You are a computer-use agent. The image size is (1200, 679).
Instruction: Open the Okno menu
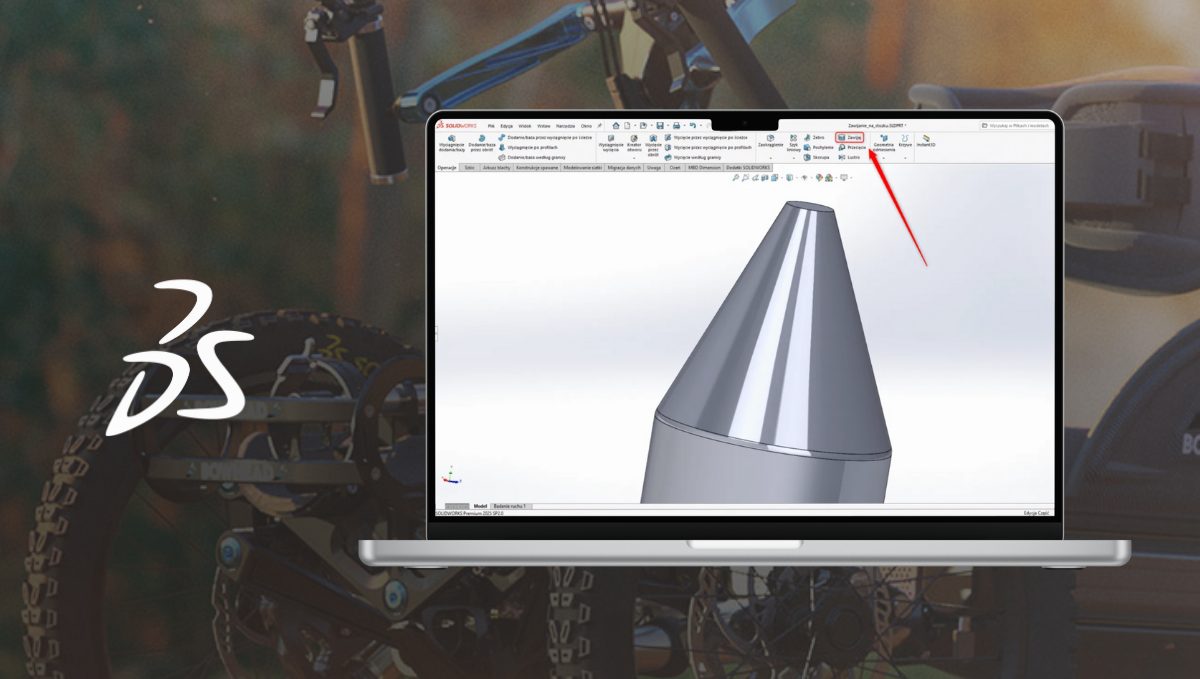(x=586, y=126)
